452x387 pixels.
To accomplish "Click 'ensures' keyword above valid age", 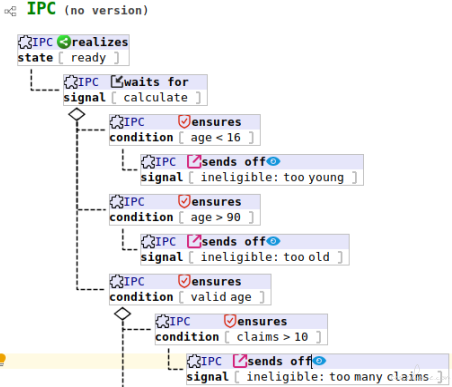I will click(216, 281).
